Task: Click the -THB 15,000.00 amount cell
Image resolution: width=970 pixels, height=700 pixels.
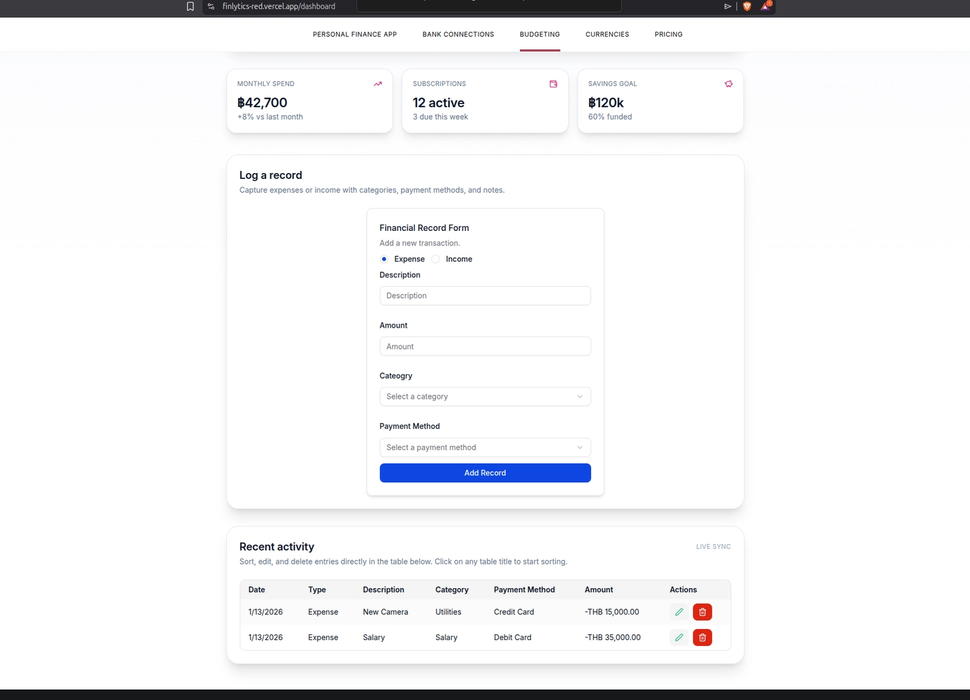Action: click(612, 612)
